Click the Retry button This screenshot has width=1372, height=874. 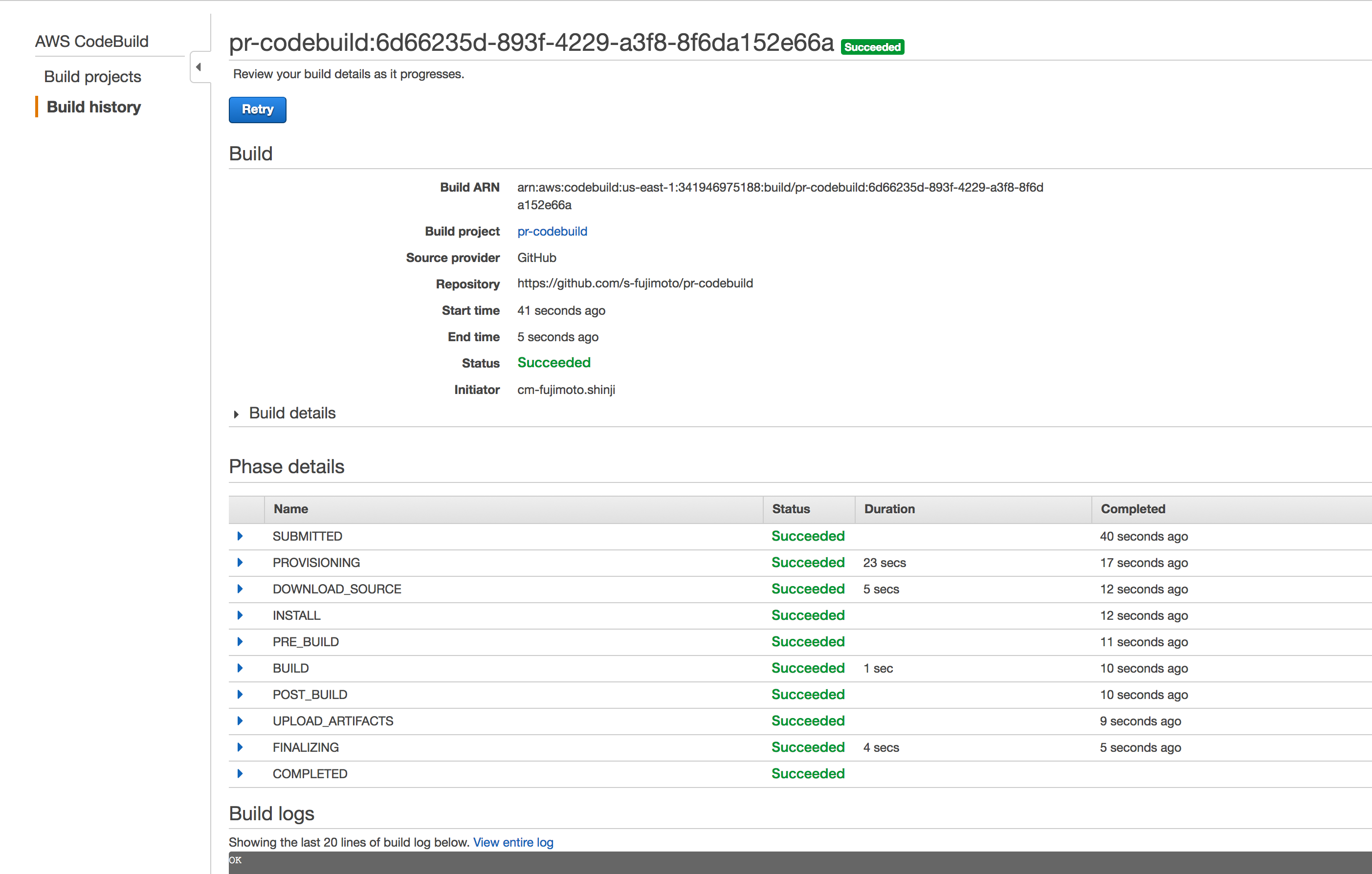[x=257, y=109]
